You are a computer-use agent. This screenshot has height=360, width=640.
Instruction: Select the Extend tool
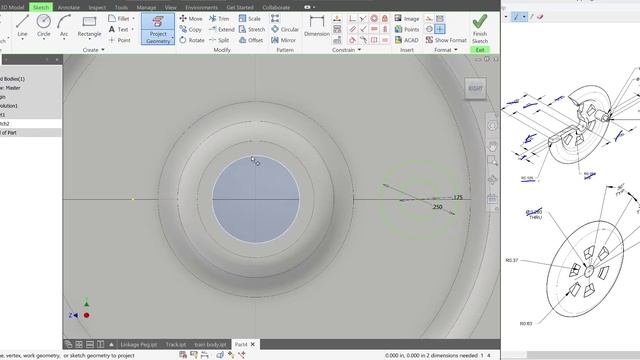point(221,29)
